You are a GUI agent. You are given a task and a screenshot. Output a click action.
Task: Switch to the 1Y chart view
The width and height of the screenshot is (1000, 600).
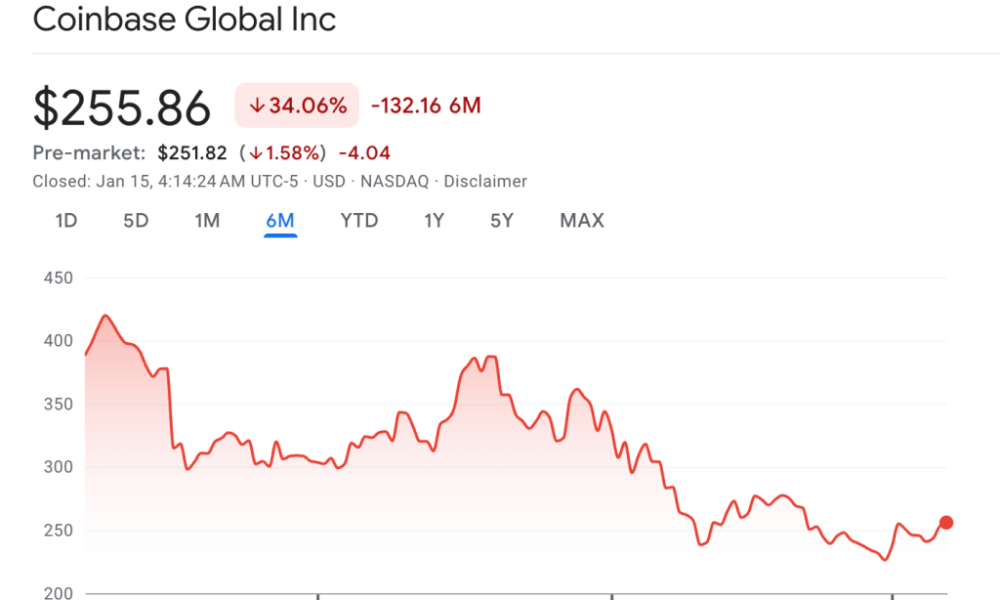click(x=434, y=220)
